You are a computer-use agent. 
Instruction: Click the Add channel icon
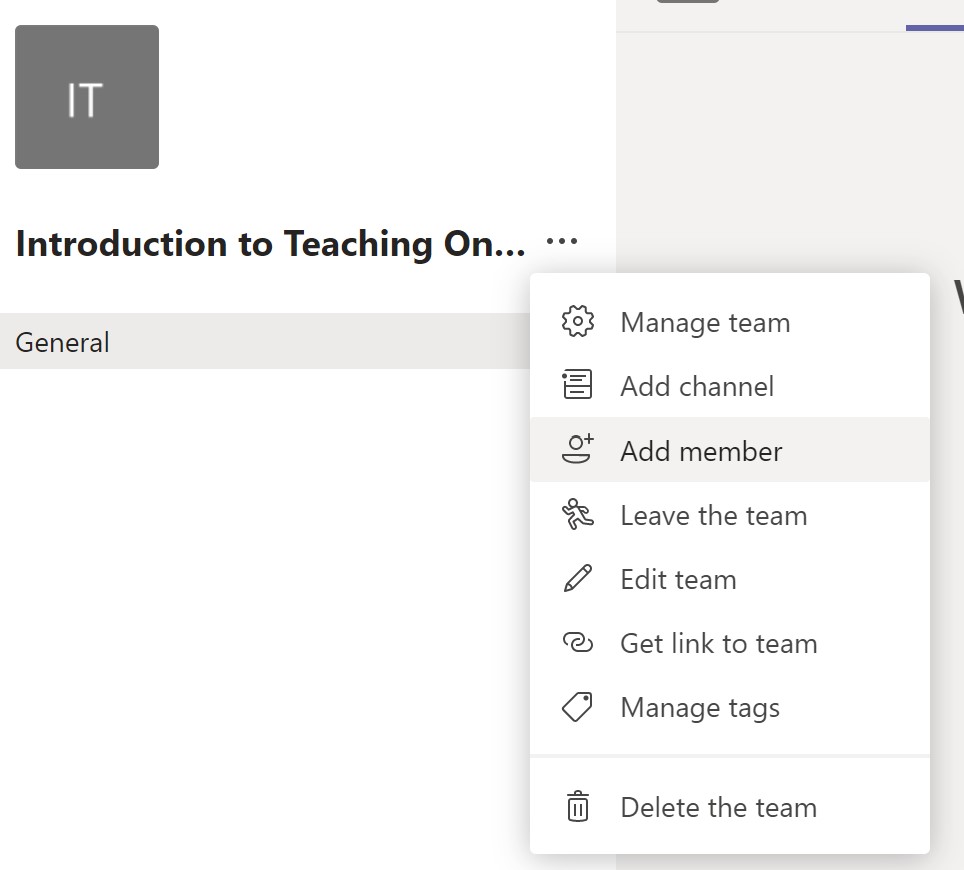pos(576,386)
